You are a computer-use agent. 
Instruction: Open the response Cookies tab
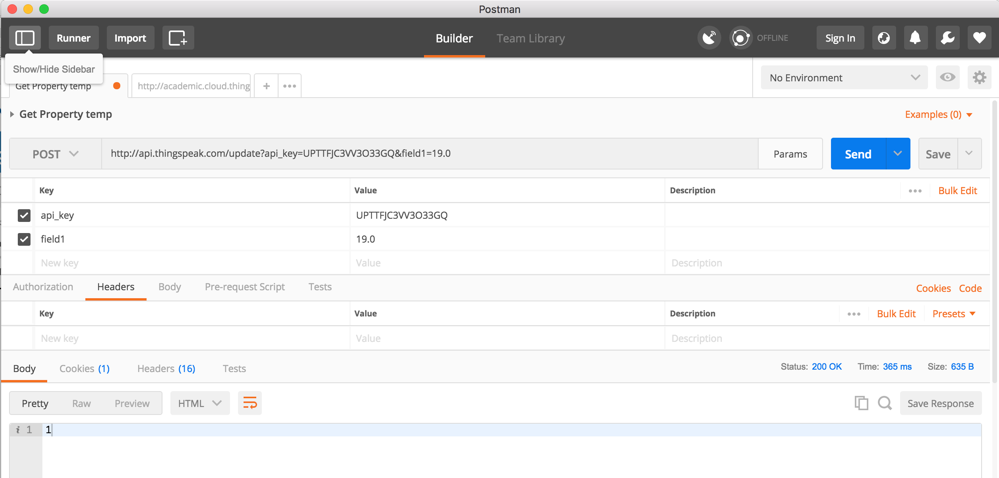point(84,369)
